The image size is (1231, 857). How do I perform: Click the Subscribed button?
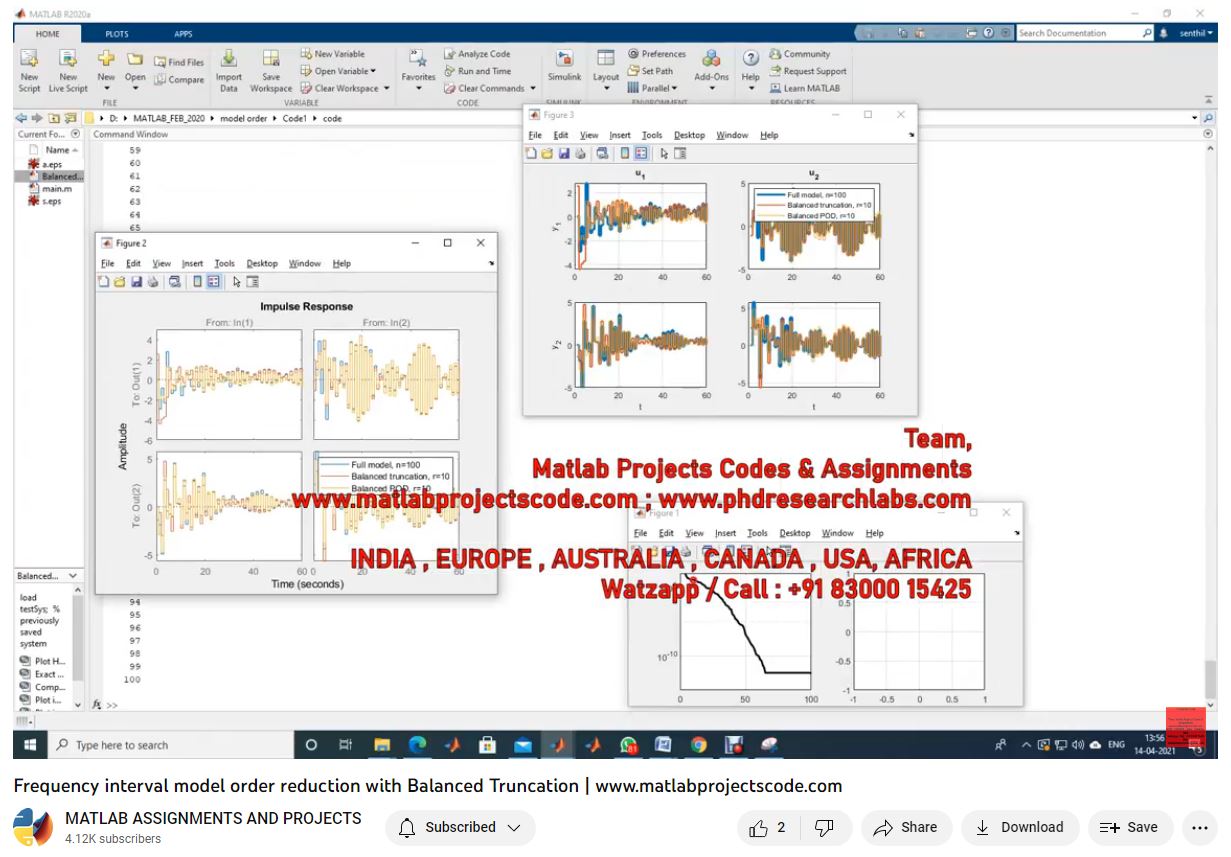(x=460, y=828)
